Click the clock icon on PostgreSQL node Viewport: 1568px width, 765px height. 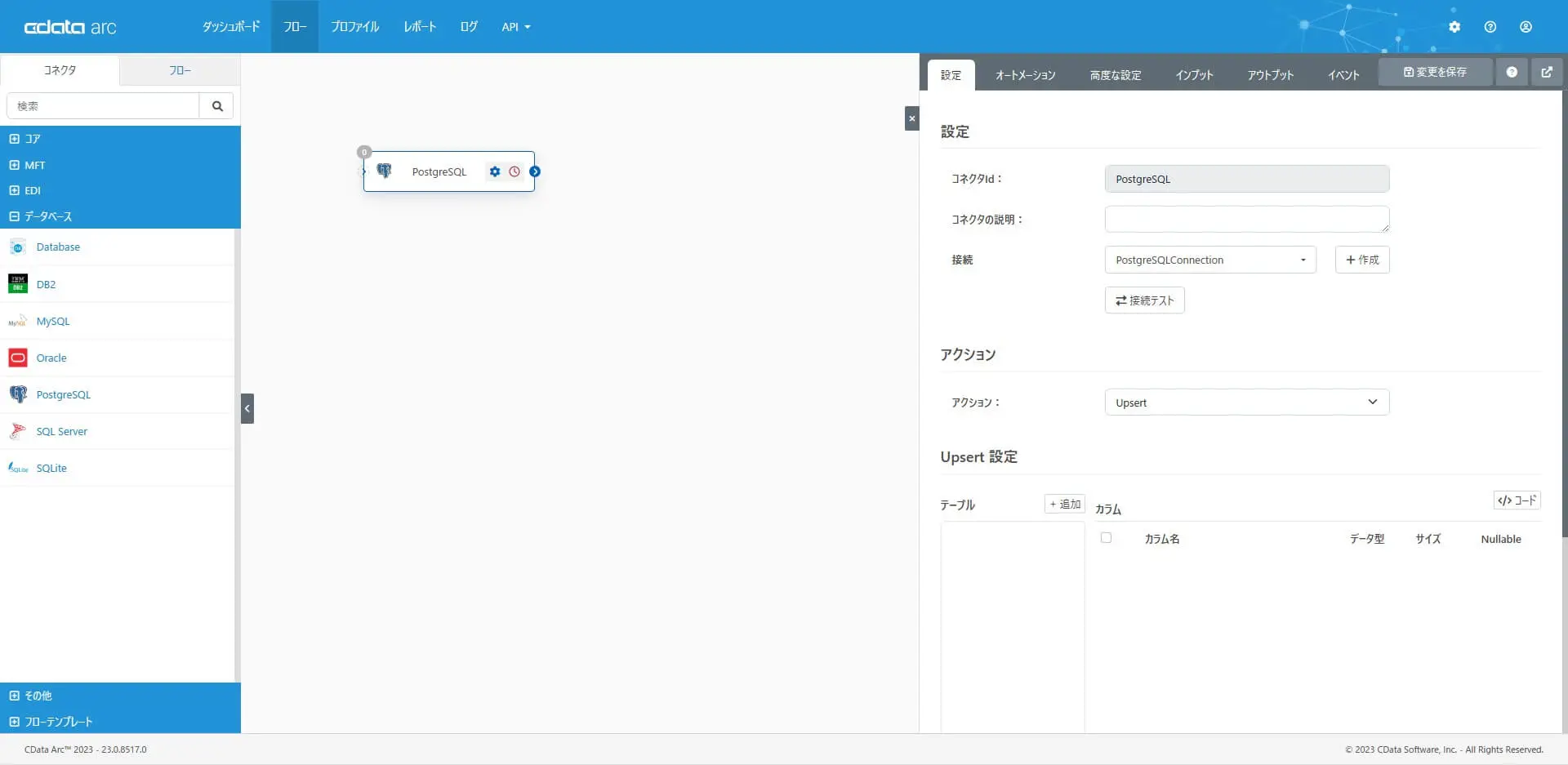tap(514, 171)
